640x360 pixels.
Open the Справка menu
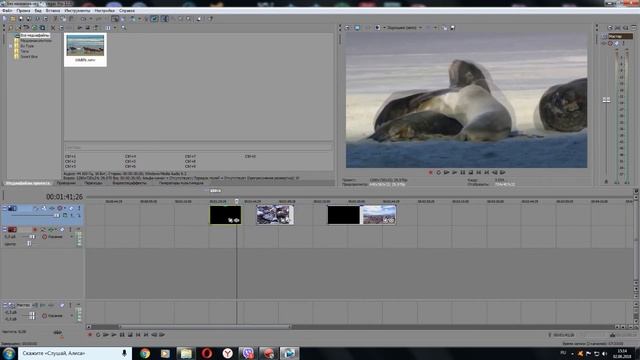[x=127, y=11]
